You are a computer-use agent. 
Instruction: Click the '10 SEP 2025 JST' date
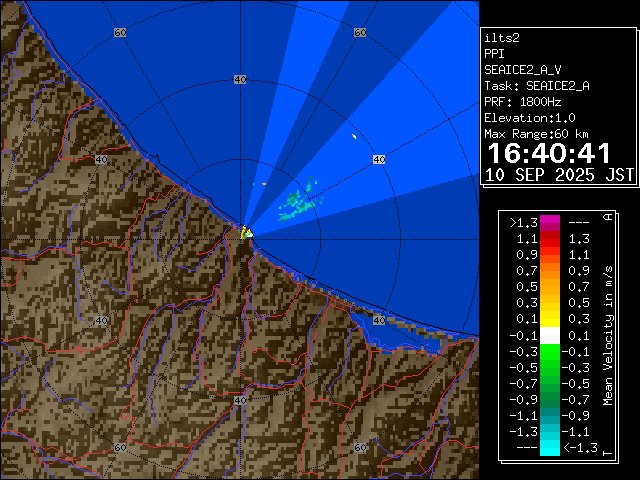coord(558,174)
